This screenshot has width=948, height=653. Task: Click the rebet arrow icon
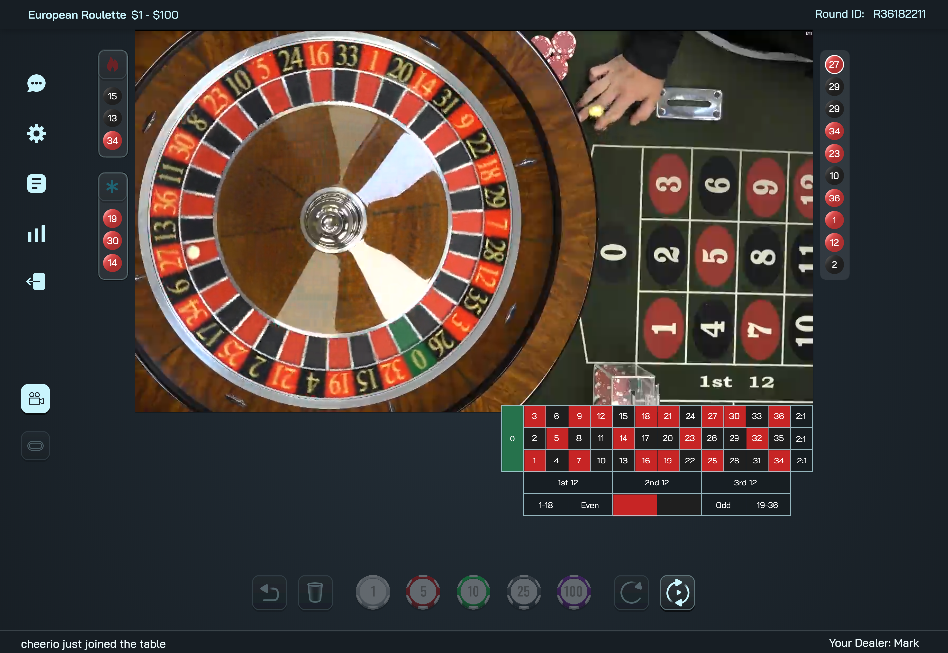point(631,593)
